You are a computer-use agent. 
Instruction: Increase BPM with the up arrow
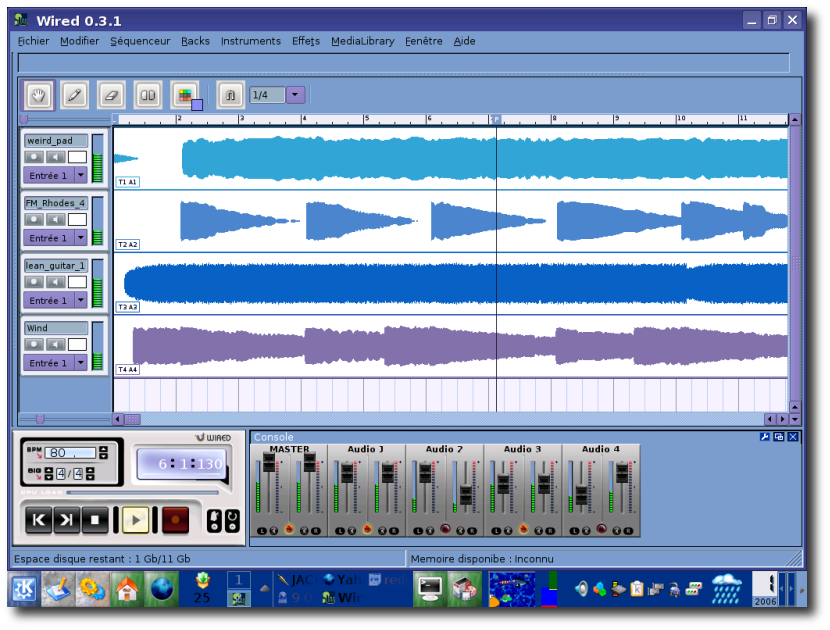(x=104, y=449)
